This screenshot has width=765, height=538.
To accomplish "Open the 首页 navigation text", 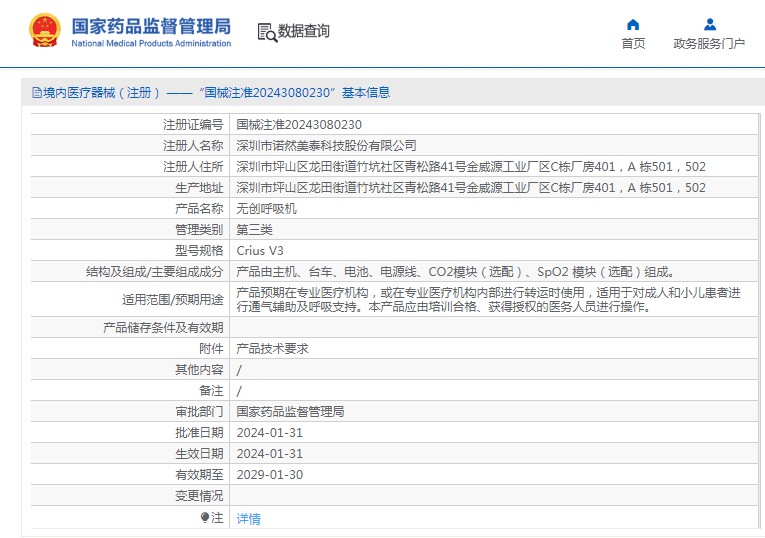I will (633, 43).
